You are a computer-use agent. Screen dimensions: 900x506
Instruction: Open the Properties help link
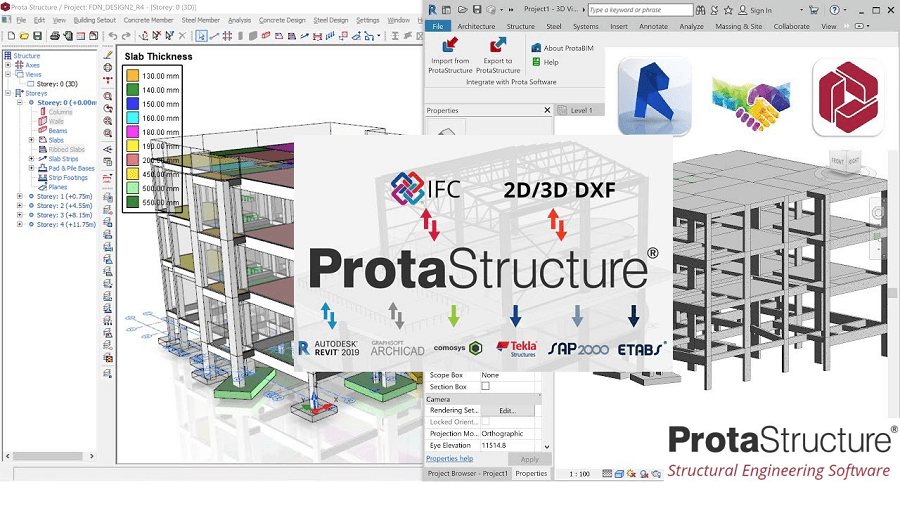449,458
